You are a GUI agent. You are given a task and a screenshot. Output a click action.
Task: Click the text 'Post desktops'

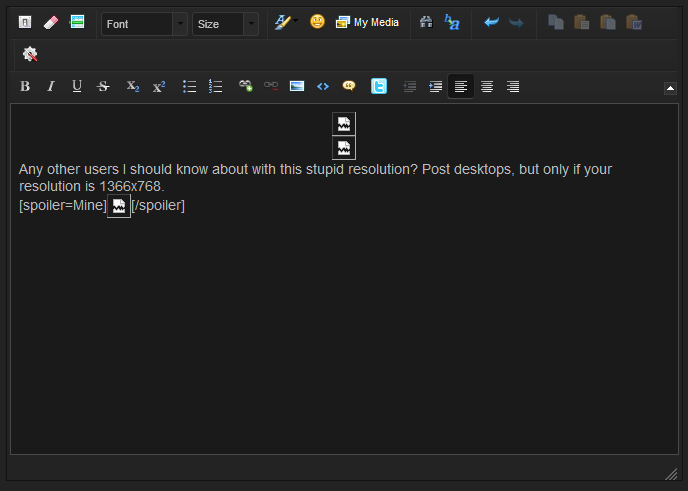click(467, 169)
